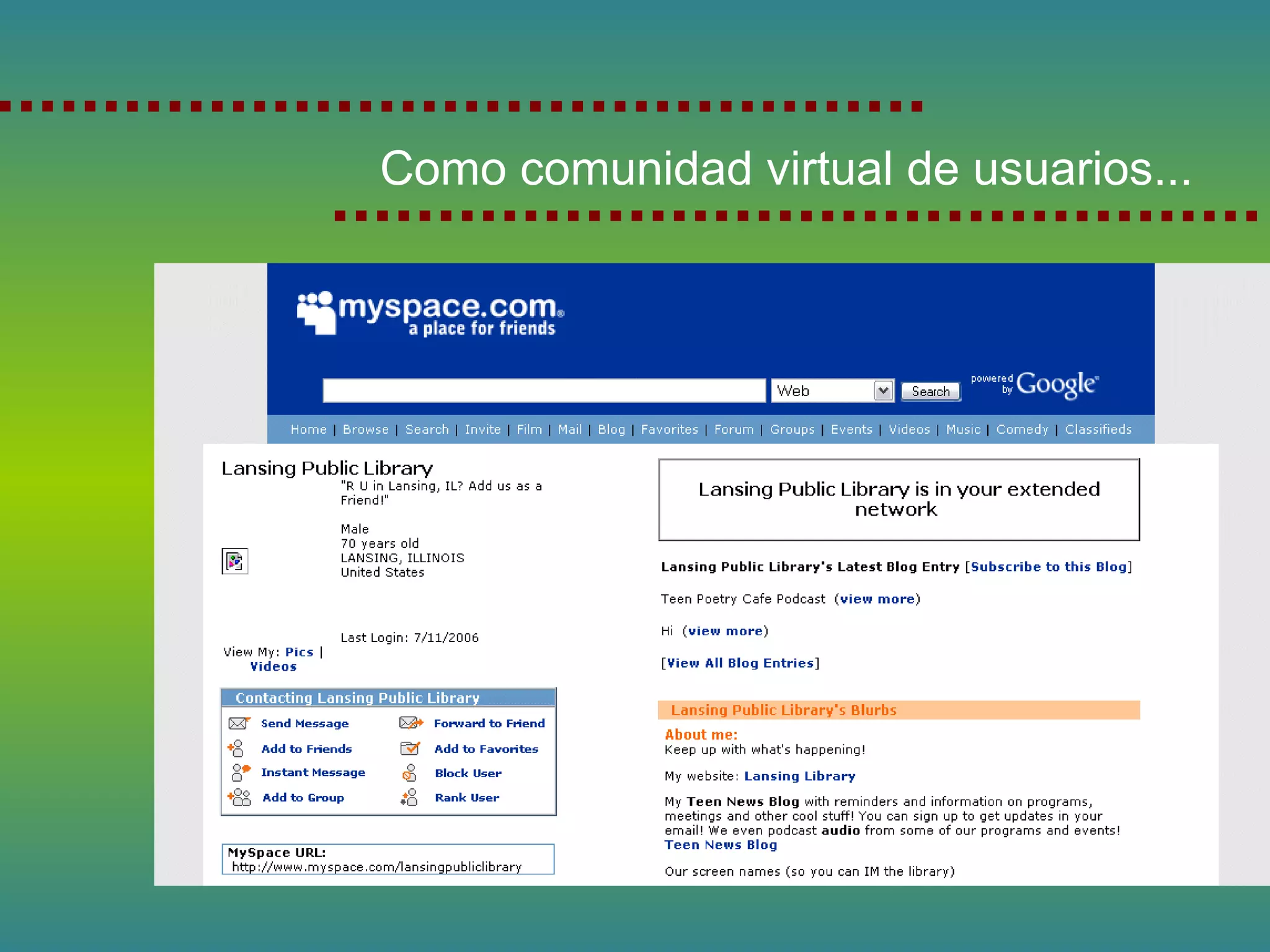1270x952 pixels.
Task: Click the Instant Message icon
Action: [x=240, y=772]
